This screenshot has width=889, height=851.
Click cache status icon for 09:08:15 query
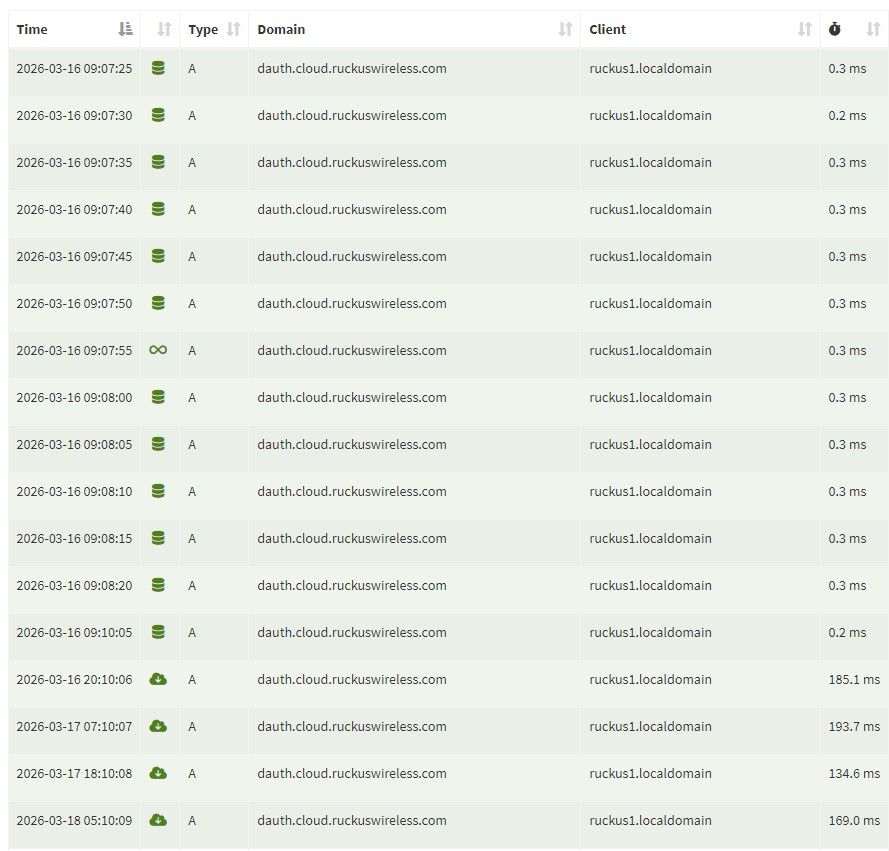click(x=158, y=538)
